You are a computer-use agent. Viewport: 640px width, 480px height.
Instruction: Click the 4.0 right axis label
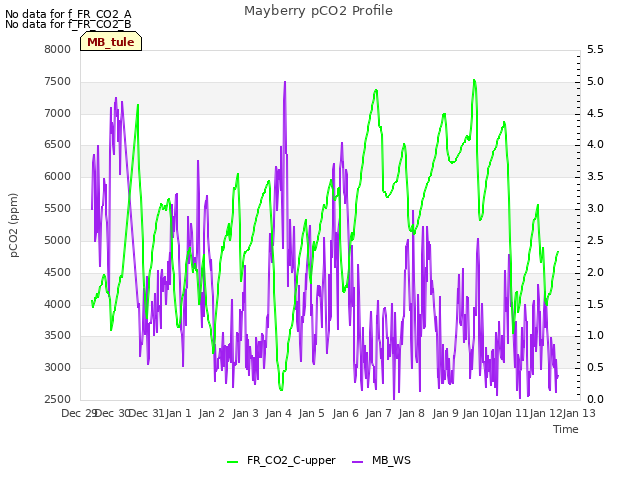coord(595,145)
